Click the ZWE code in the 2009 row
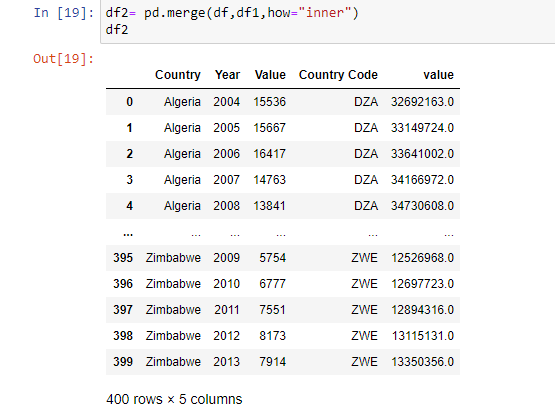 (x=364, y=258)
